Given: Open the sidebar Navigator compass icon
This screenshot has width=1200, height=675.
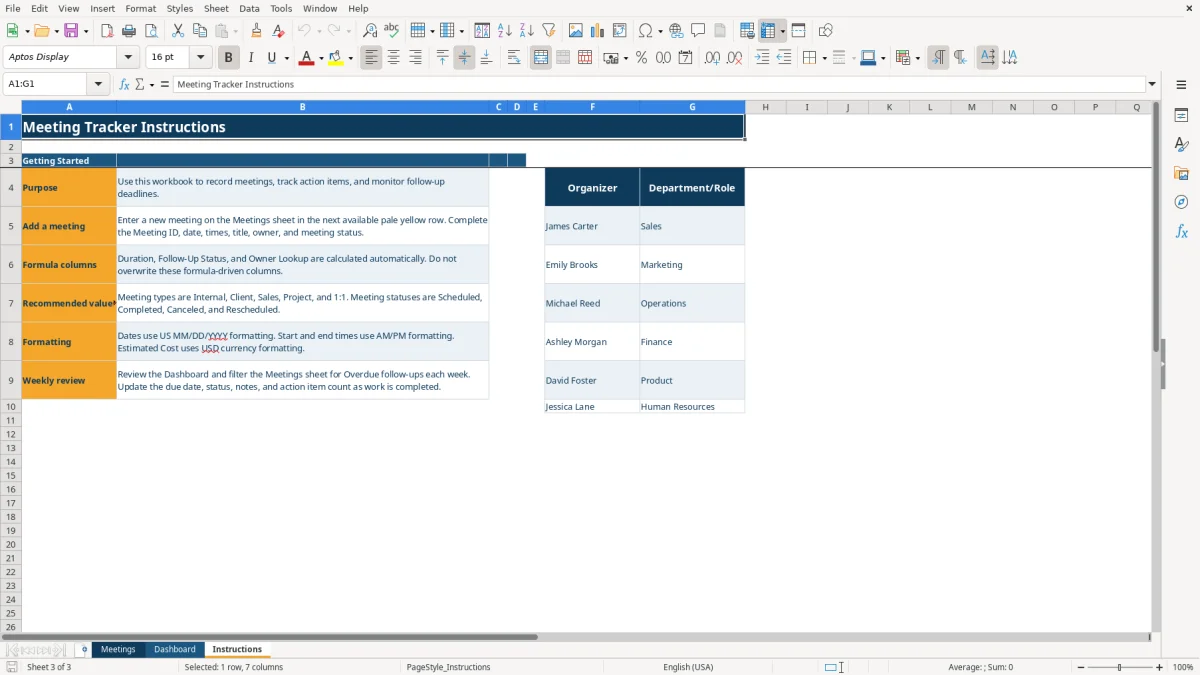Looking at the screenshot, I should click(1181, 202).
